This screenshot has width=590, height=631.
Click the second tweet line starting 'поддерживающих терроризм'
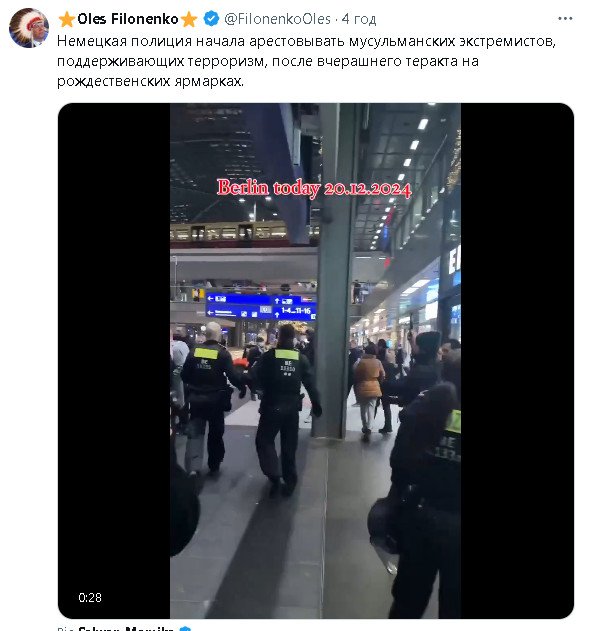pos(268,61)
